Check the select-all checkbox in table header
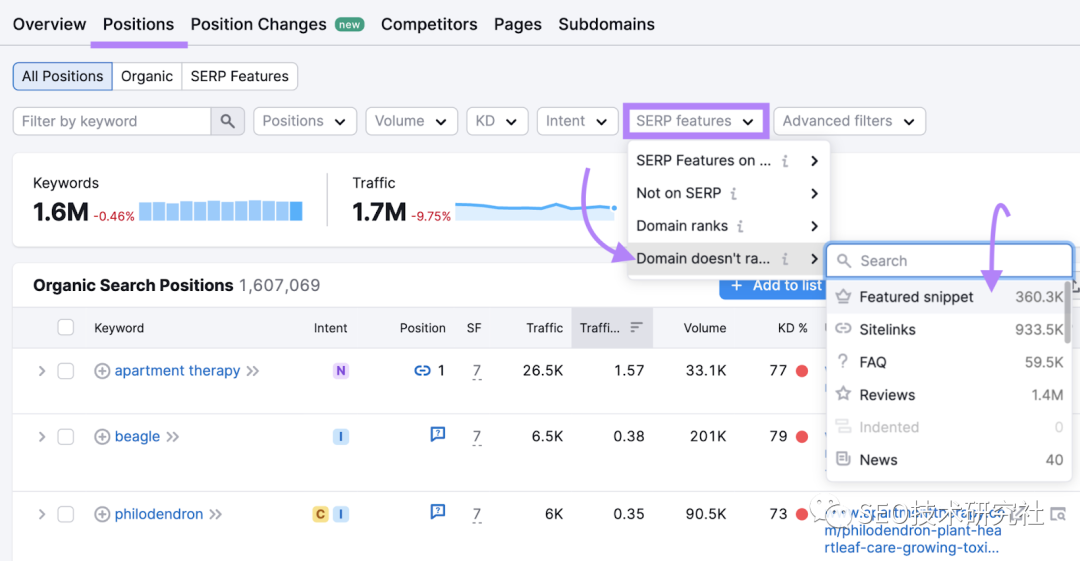This screenshot has width=1080, height=561. (x=66, y=328)
